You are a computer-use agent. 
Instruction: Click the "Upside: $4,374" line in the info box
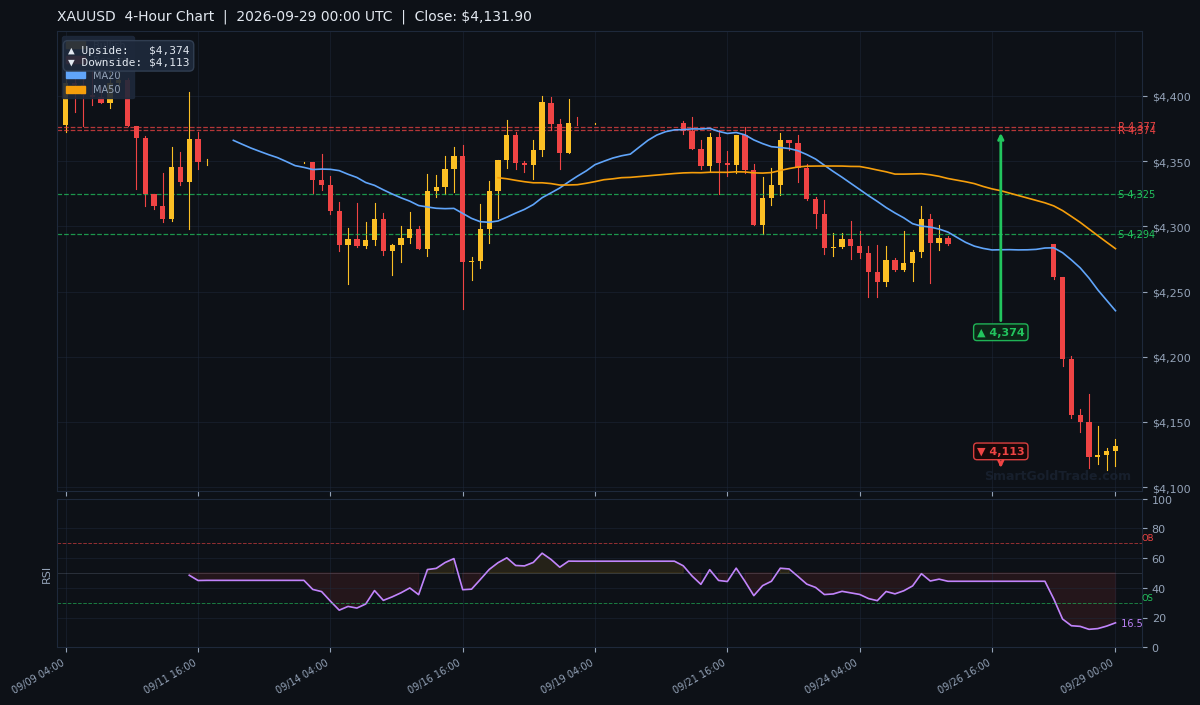tap(128, 50)
